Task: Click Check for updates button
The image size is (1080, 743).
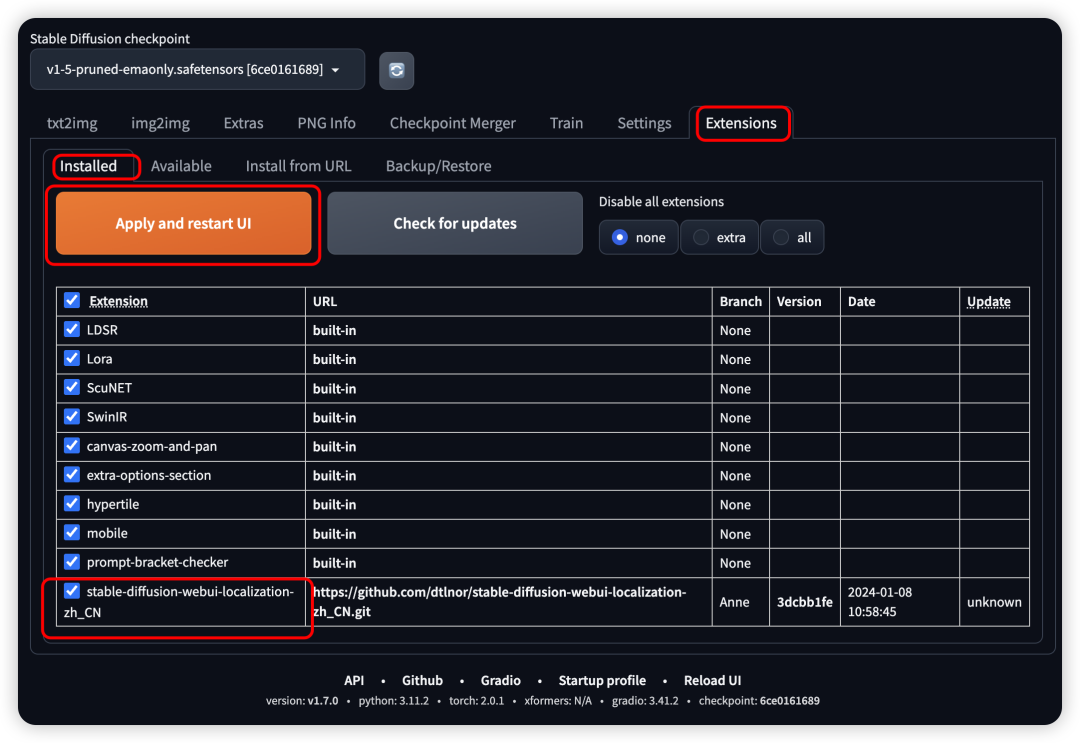Action: pyautogui.click(x=455, y=223)
